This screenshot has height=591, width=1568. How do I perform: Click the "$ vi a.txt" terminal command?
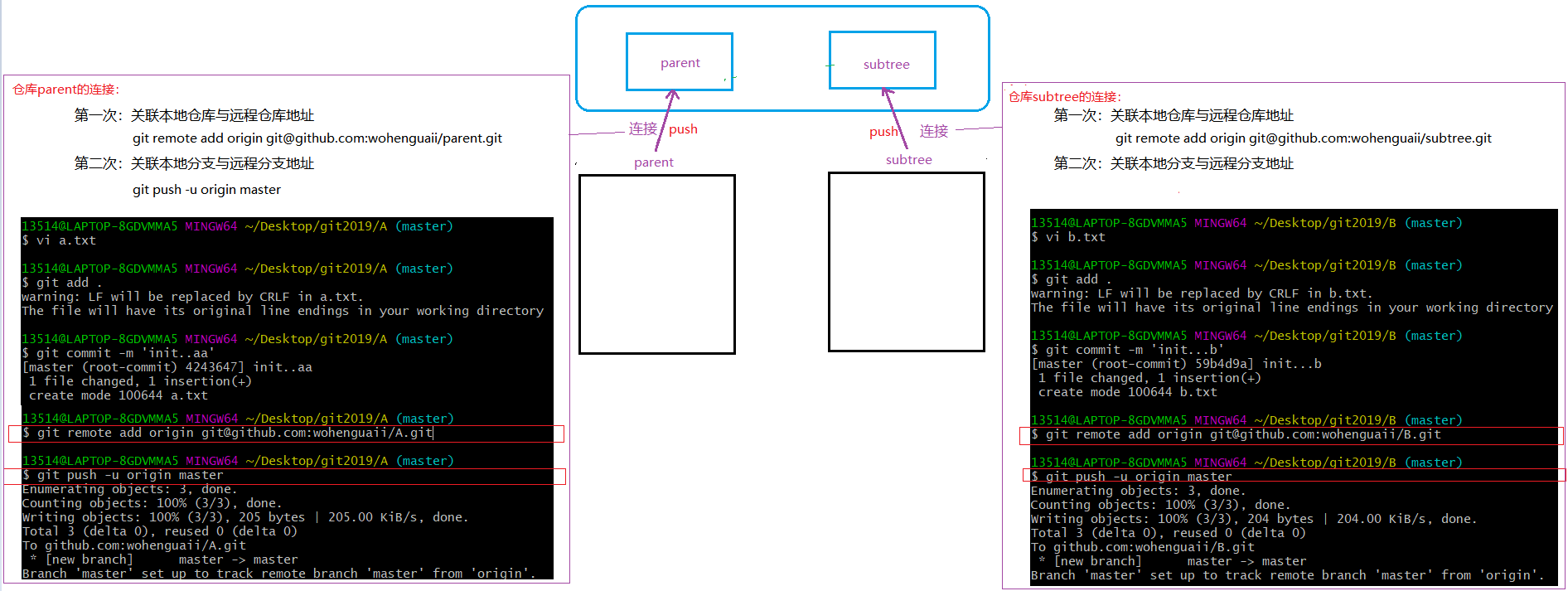(59, 240)
